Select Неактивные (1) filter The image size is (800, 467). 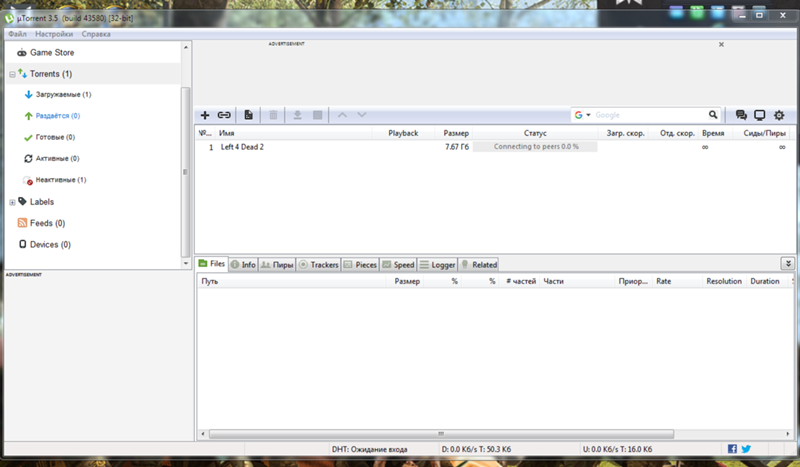click(x=61, y=180)
